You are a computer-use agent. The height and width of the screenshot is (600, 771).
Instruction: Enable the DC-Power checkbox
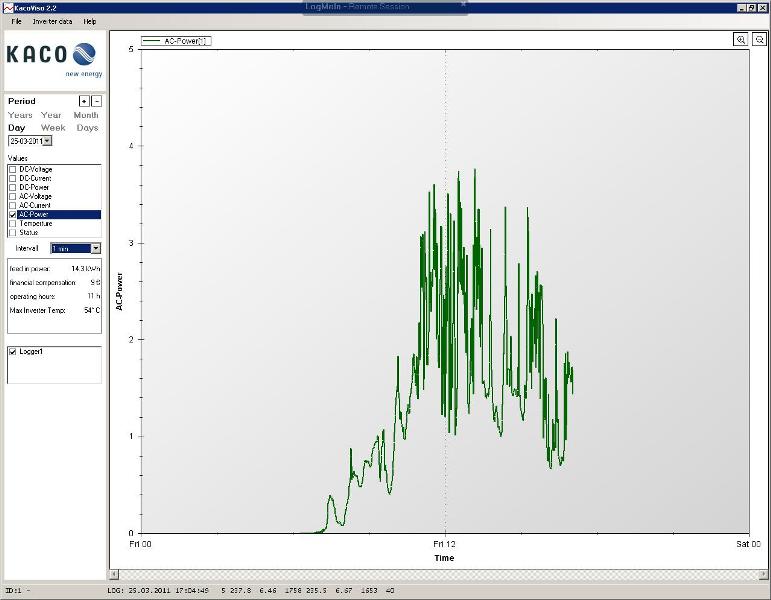(x=13, y=187)
